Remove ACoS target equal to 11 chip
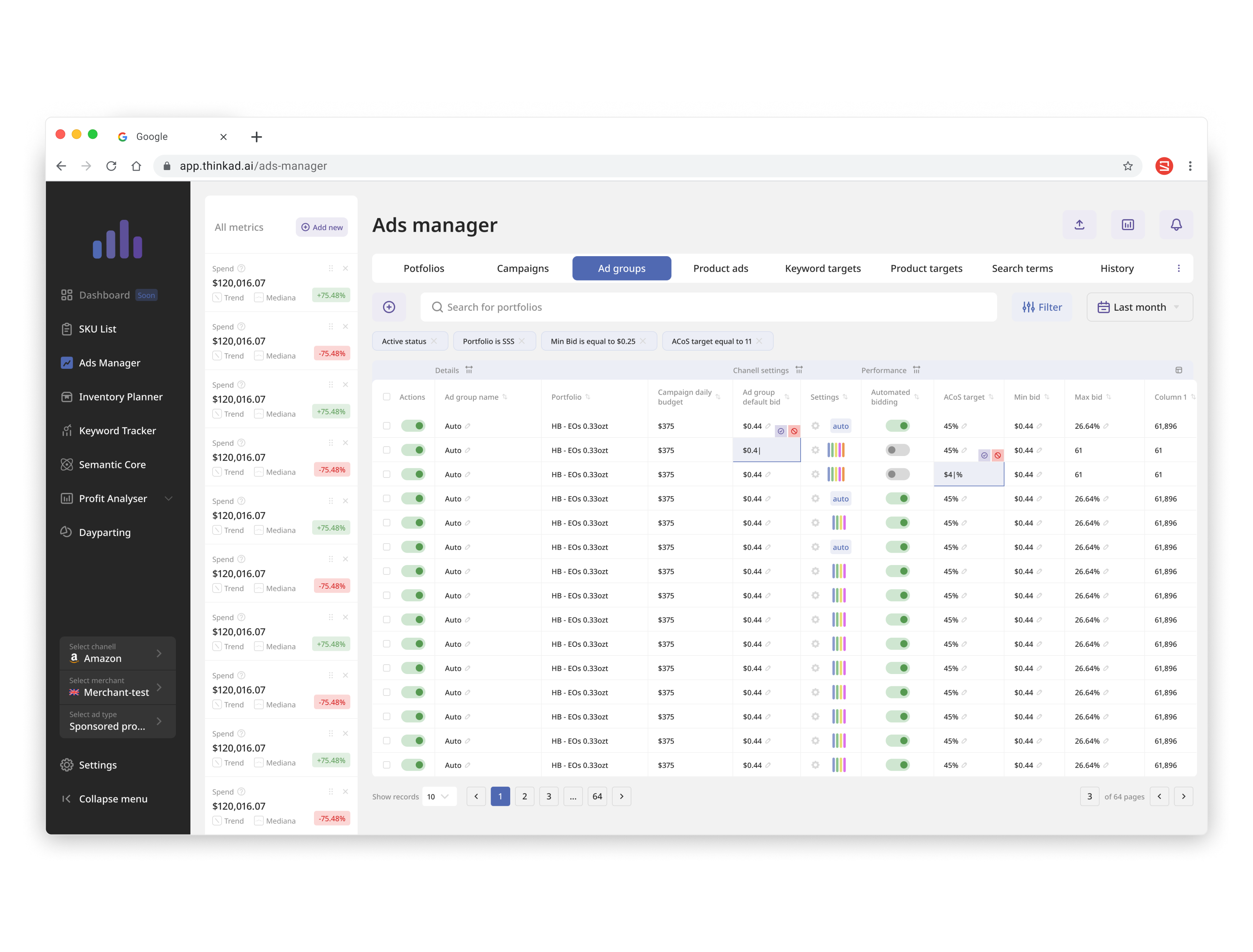This screenshot has width=1253, height=952. (x=759, y=341)
